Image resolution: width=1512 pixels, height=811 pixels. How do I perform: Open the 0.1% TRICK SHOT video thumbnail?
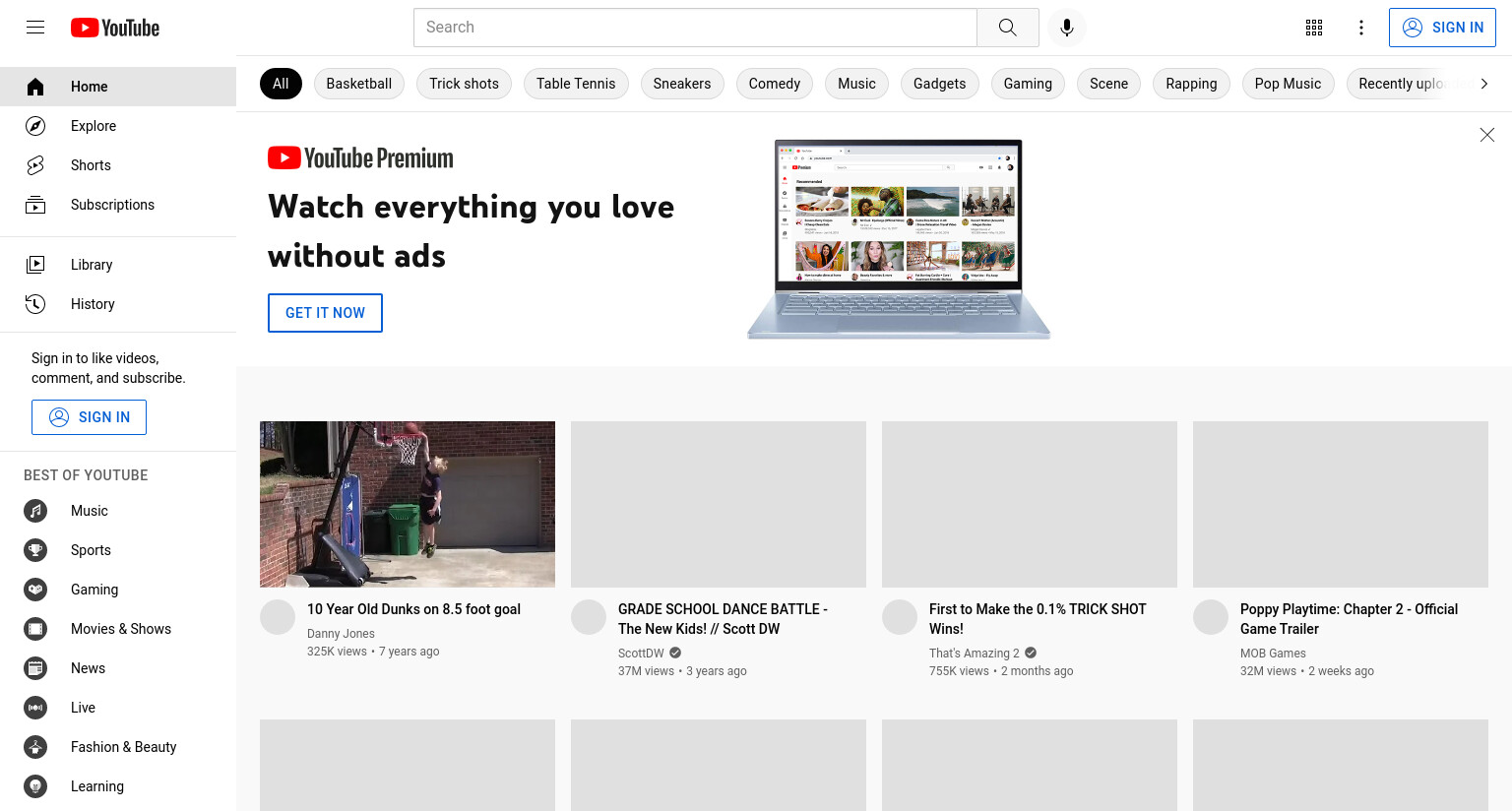[x=1030, y=504]
